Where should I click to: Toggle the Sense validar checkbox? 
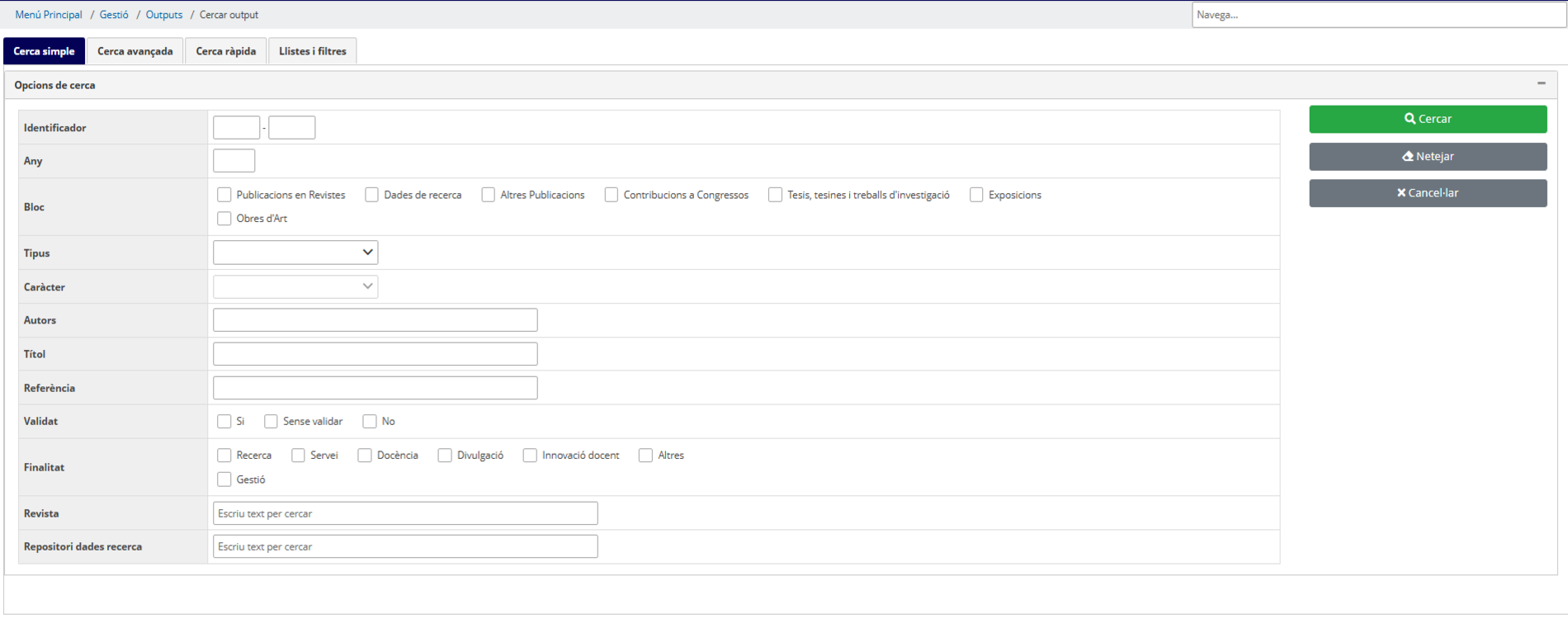tap(271, 422)
